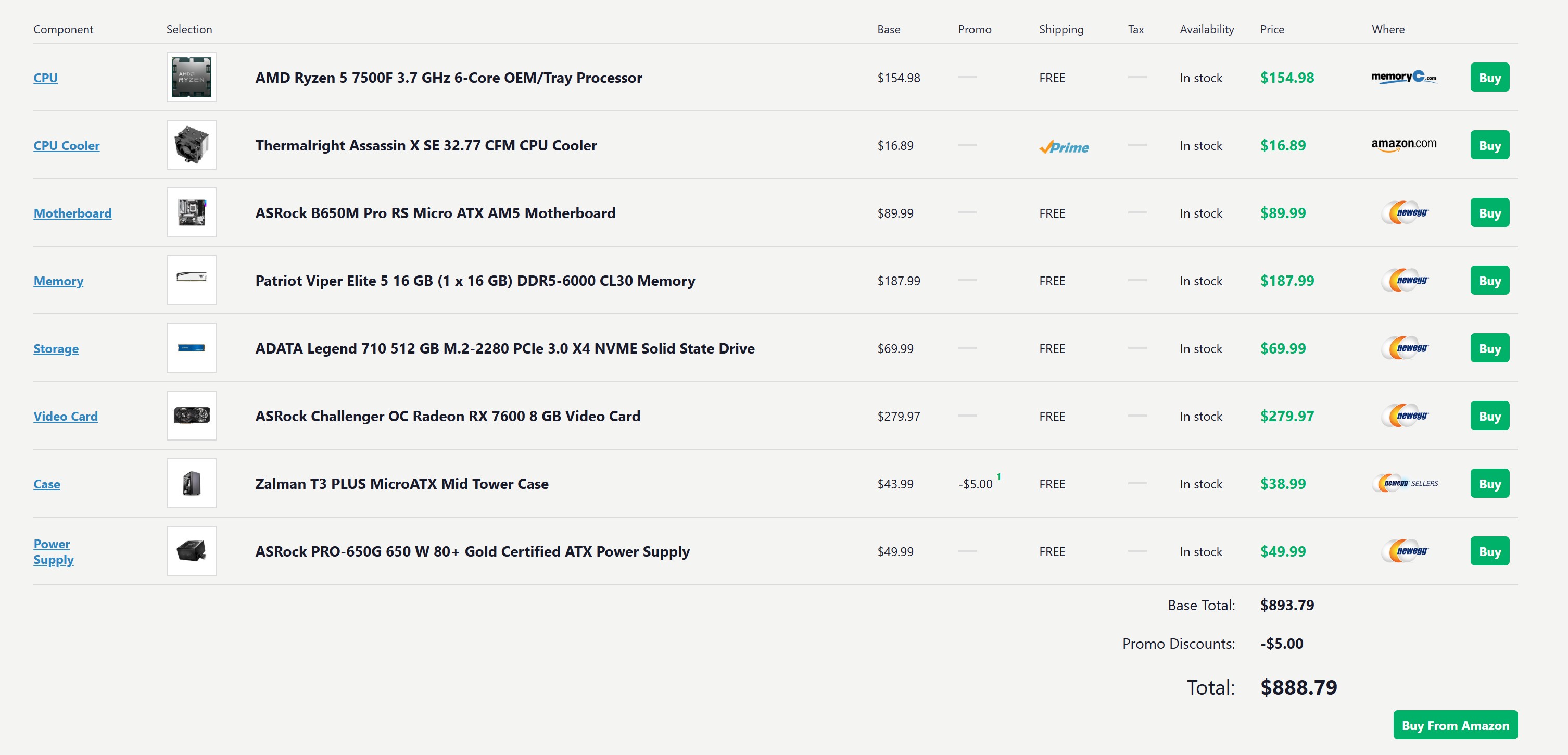Click the -$5.00 promo value in Case row
Screen dimensions: 1568x755
pos(975,484)
